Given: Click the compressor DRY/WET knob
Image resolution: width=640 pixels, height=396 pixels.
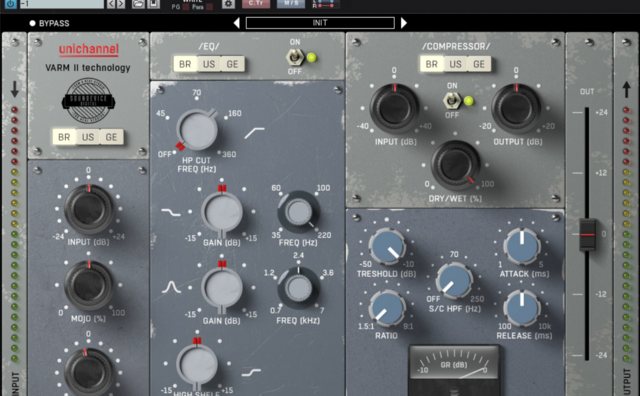Looking at the screenshot, I should pyautogui.click(x=456, y=165).
